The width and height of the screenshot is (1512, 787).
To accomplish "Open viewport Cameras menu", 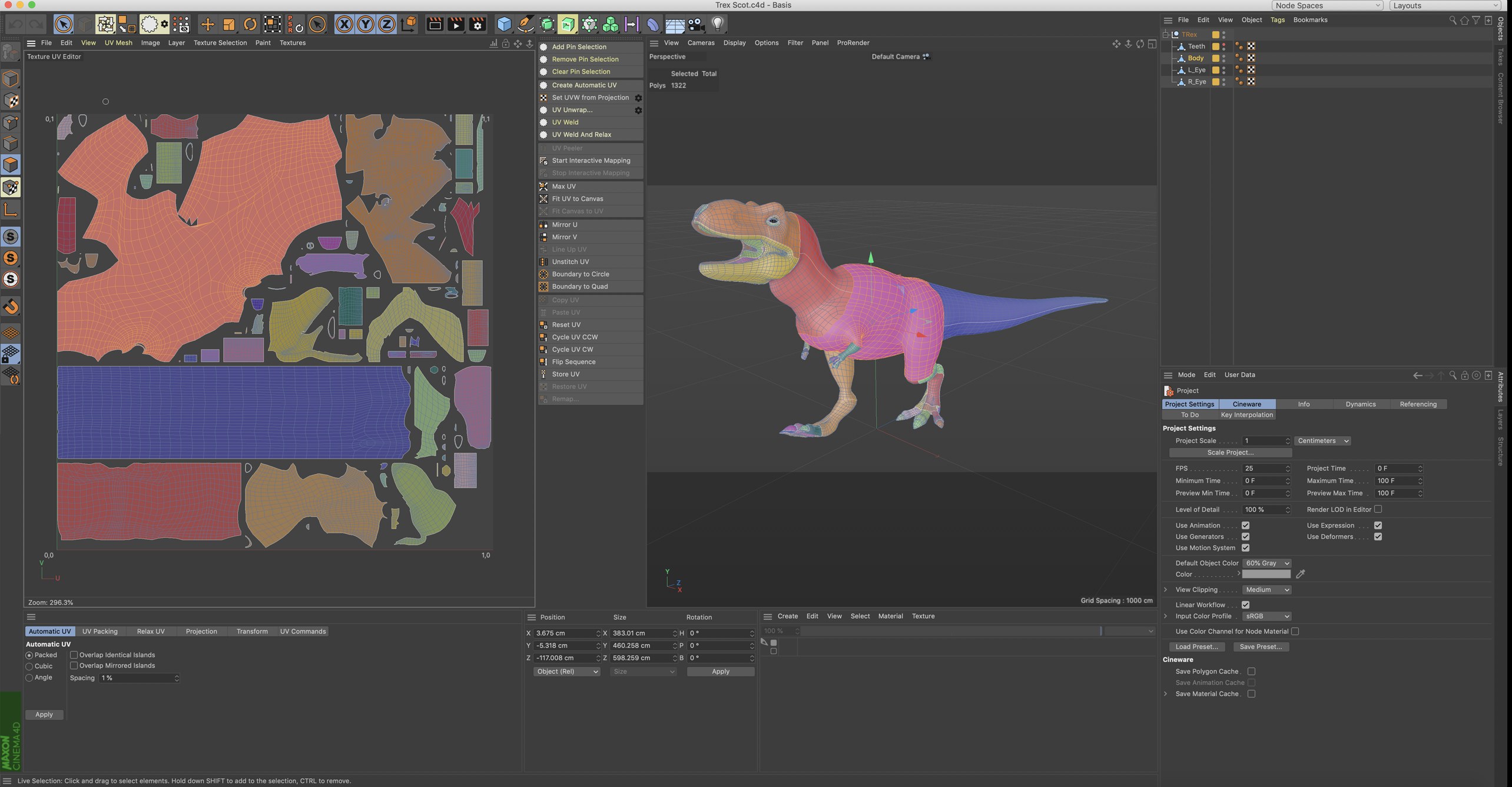I will tap(701, 43).
